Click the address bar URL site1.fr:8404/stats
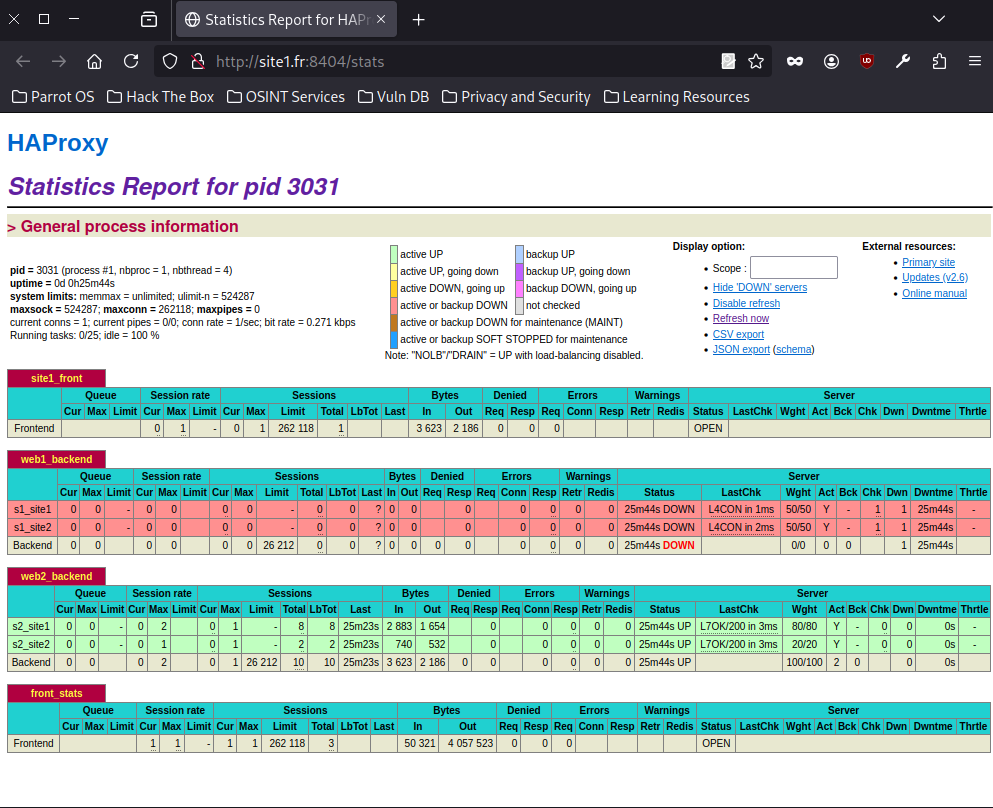Image resolution: width=993 pixels, height=808 pixels. (x=300, y=61)
